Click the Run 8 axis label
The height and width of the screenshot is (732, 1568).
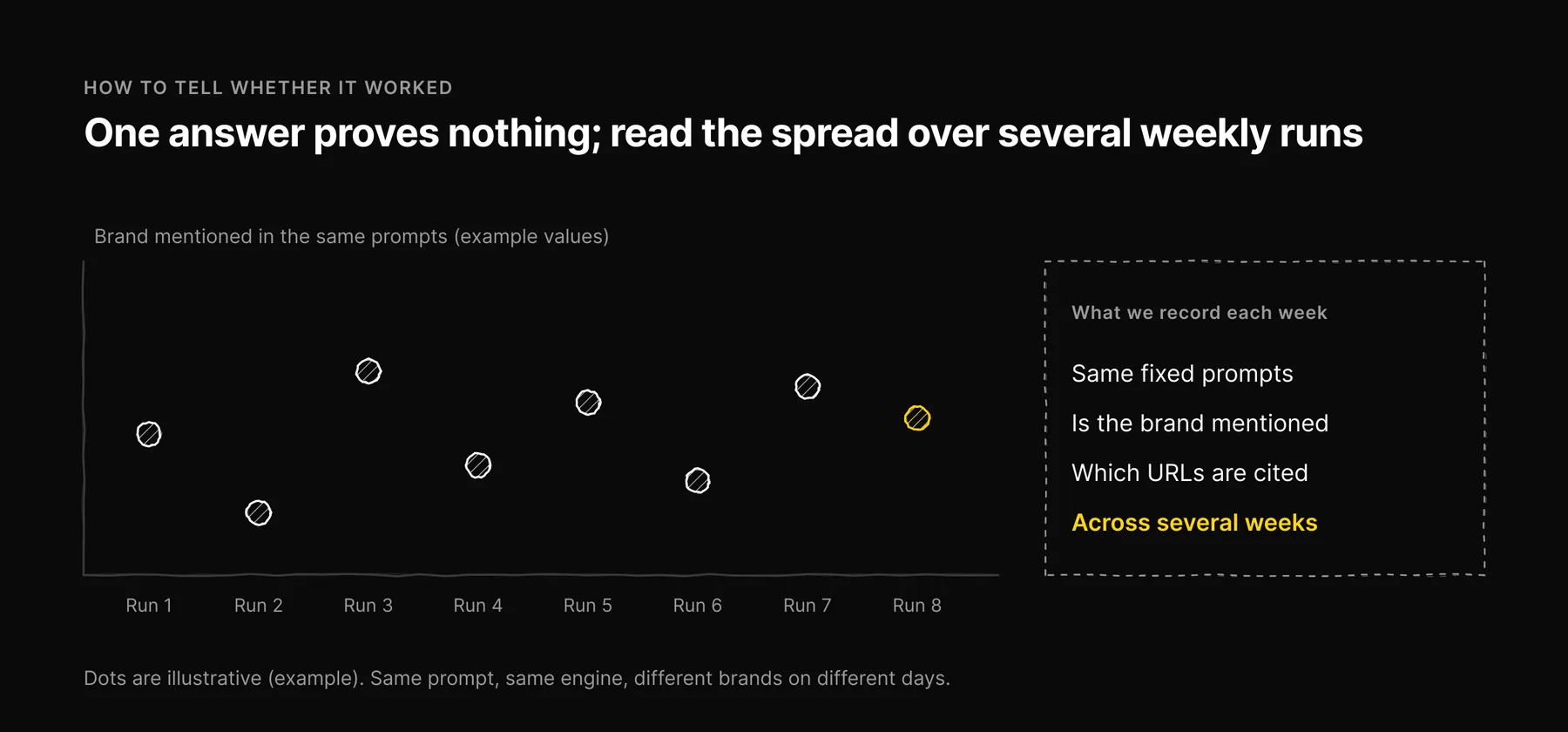point(917,606)
